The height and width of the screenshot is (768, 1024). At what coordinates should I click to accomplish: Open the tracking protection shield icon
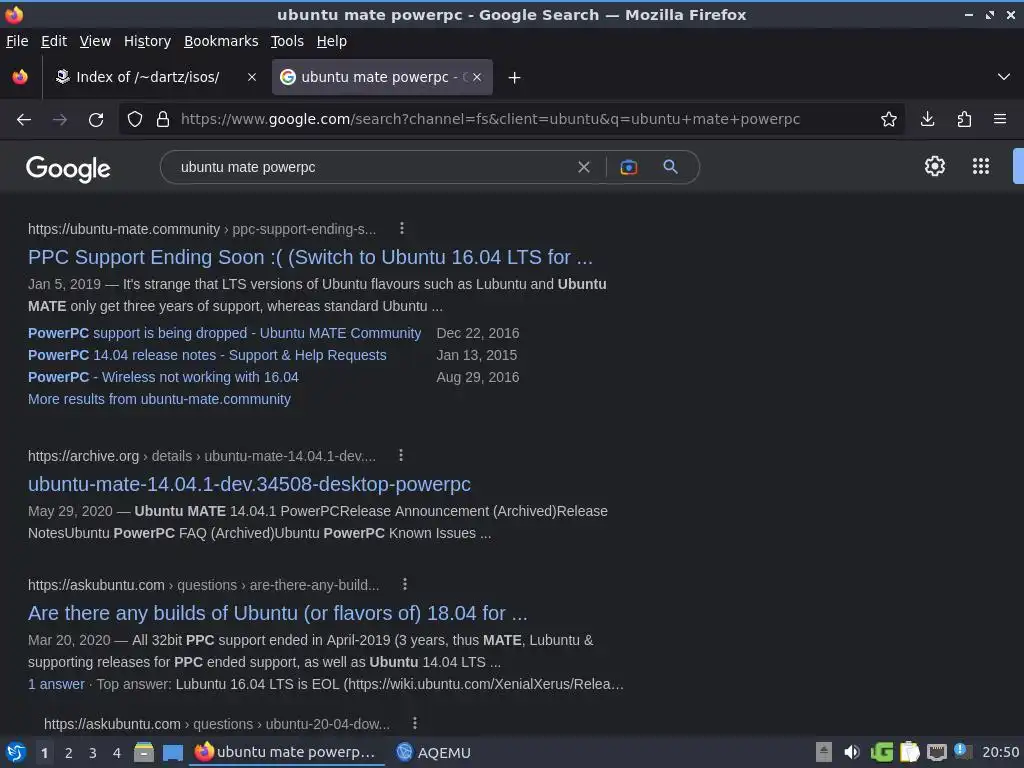135,119
